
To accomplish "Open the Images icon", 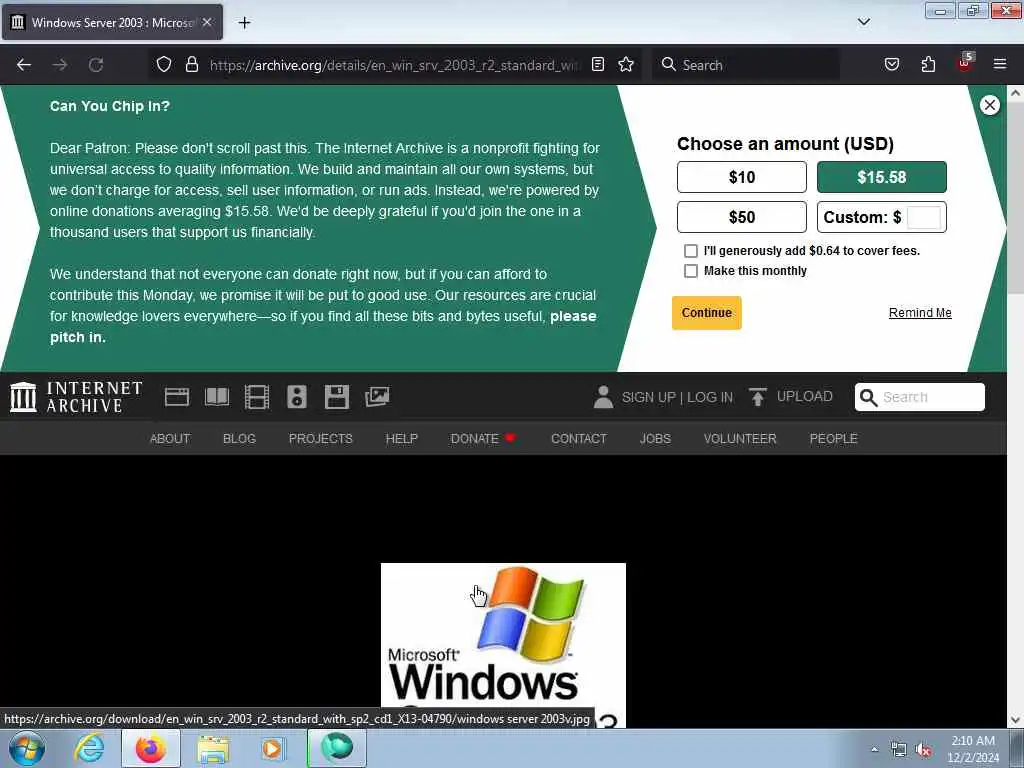I will [377, 396].
